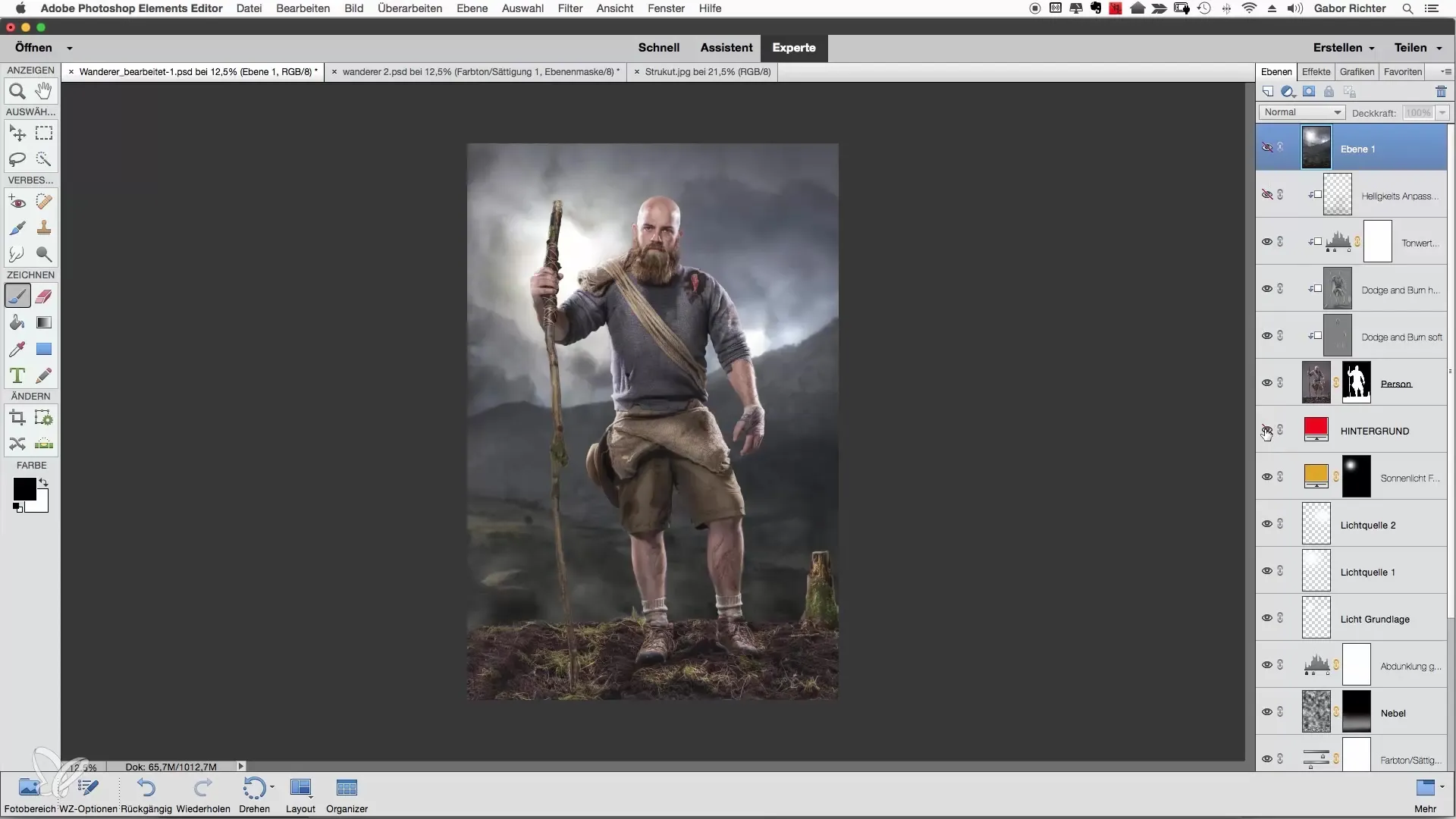The width and height of the screenshot is (1456, 819).
Task: Hide the Dodge and Burn h layer
Action: point(1267,289)
